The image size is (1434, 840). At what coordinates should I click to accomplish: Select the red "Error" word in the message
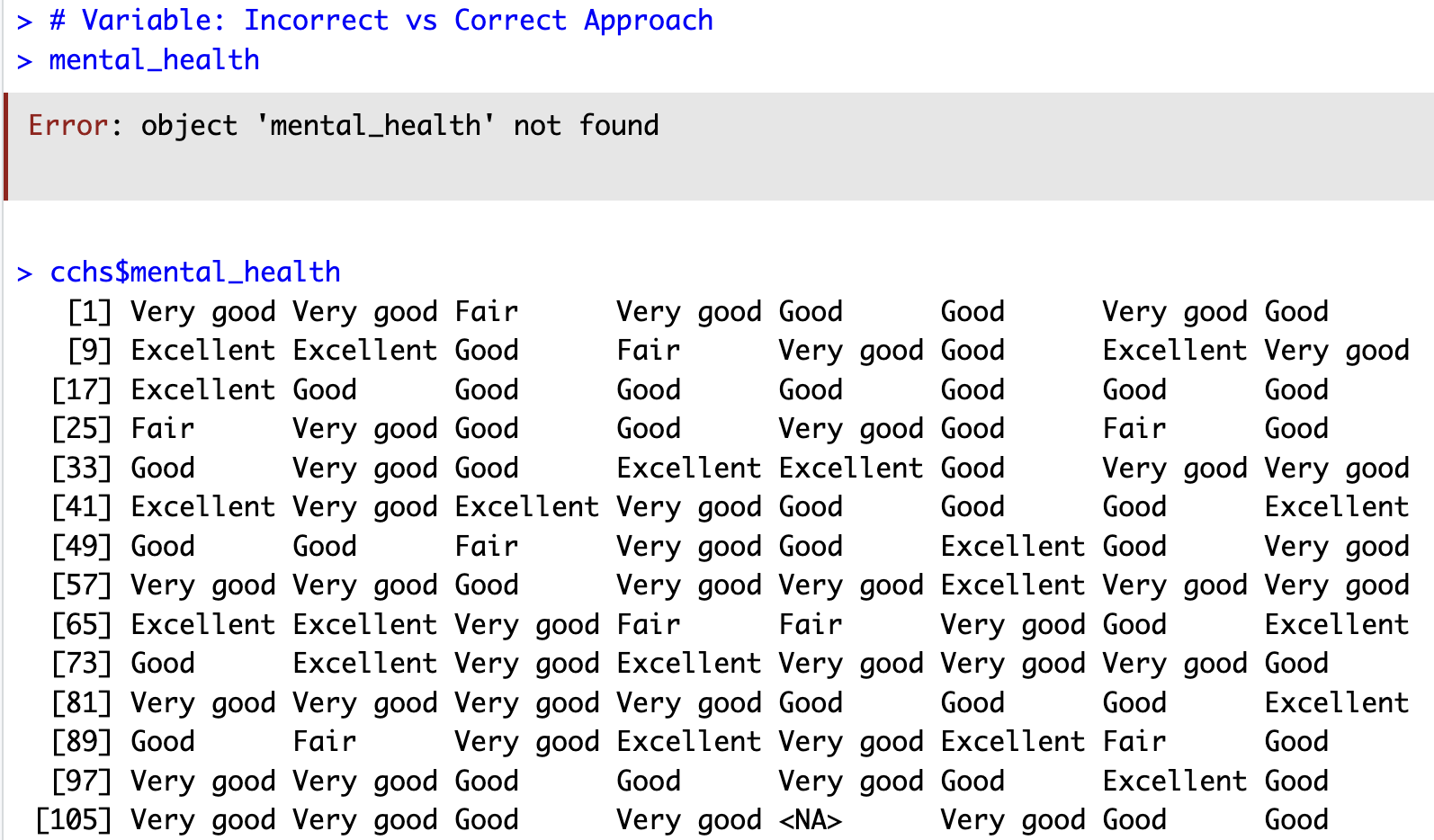68,125
